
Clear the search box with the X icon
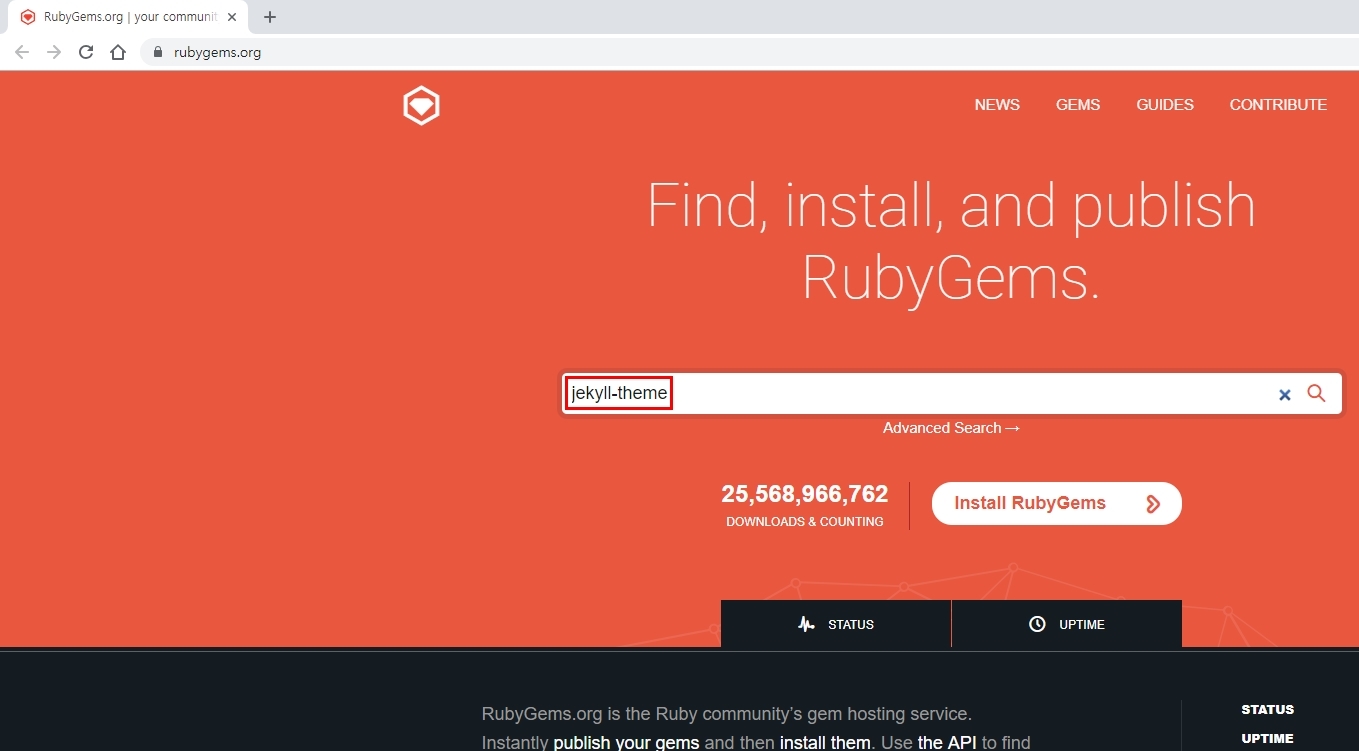(x=1285, y=395)
